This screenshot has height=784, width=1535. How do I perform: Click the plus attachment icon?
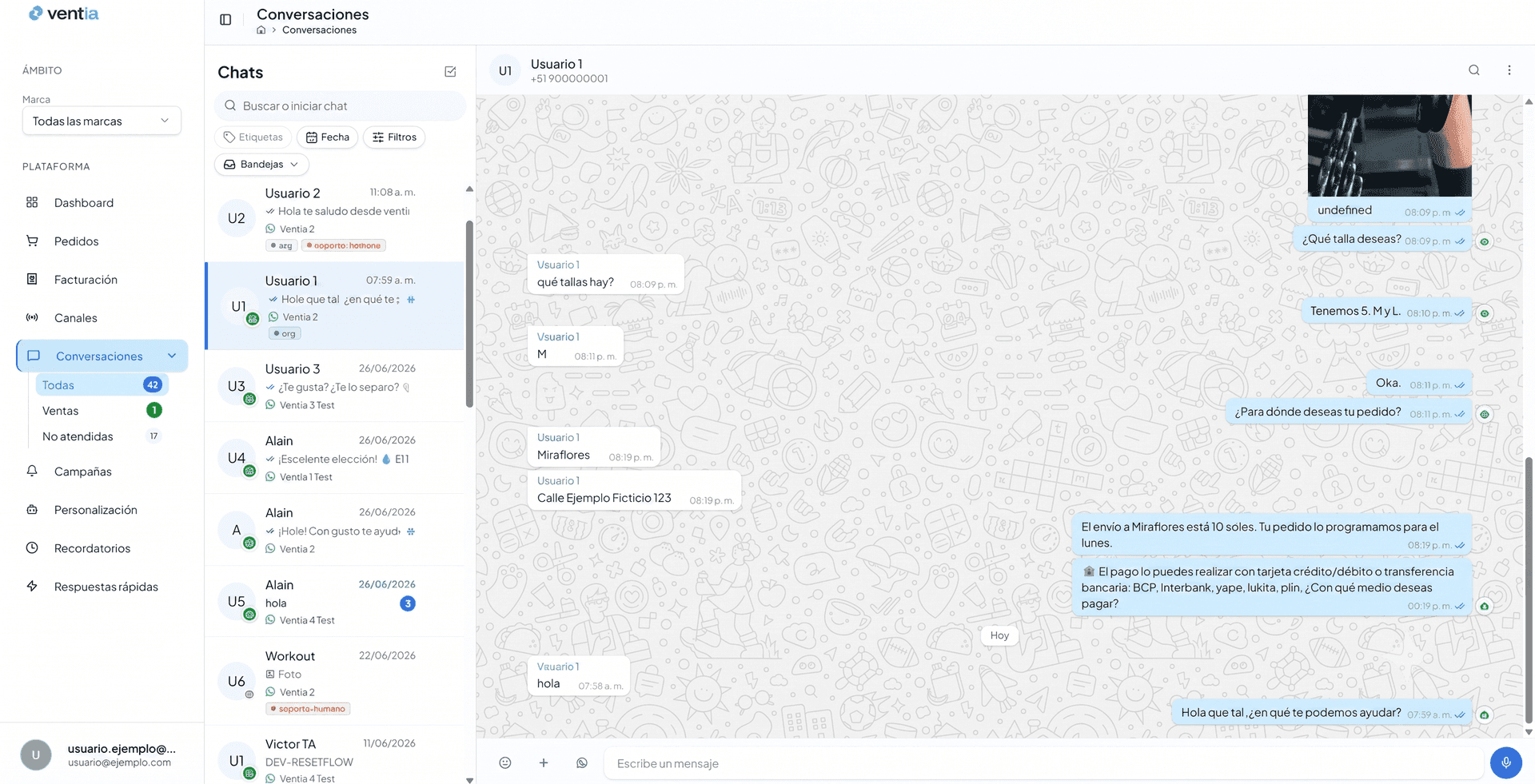tap(544, 763)
